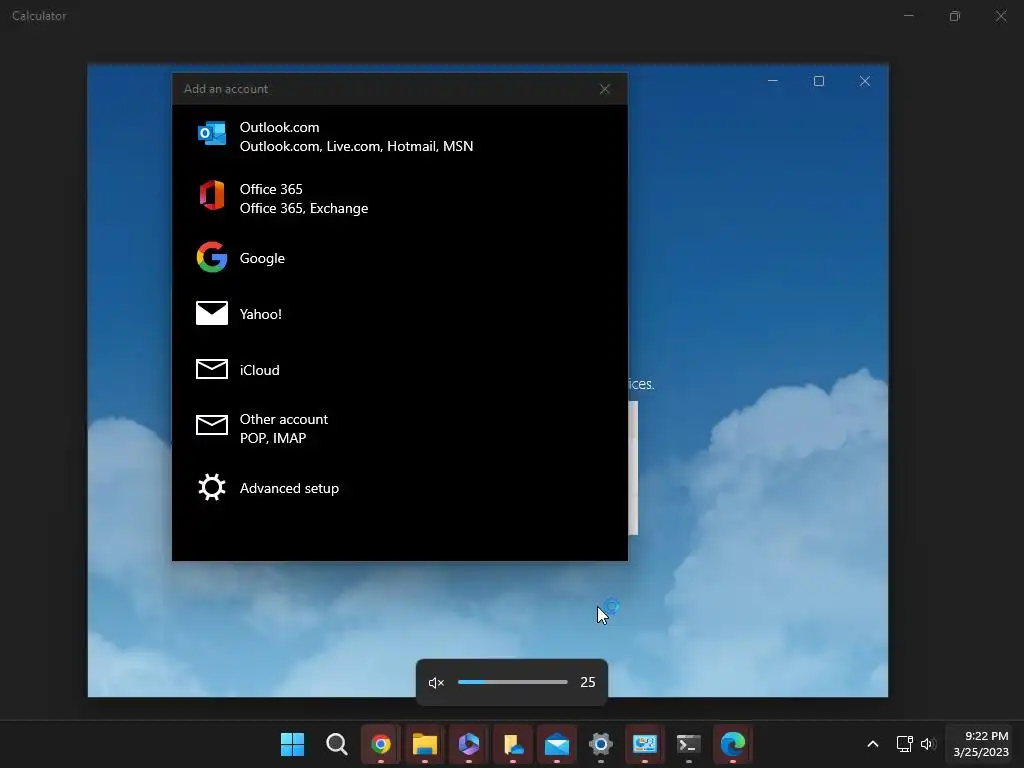Launch Microsoft Edge from taskbar
This screenshot has width=1024, height=768.
point(733,744)
